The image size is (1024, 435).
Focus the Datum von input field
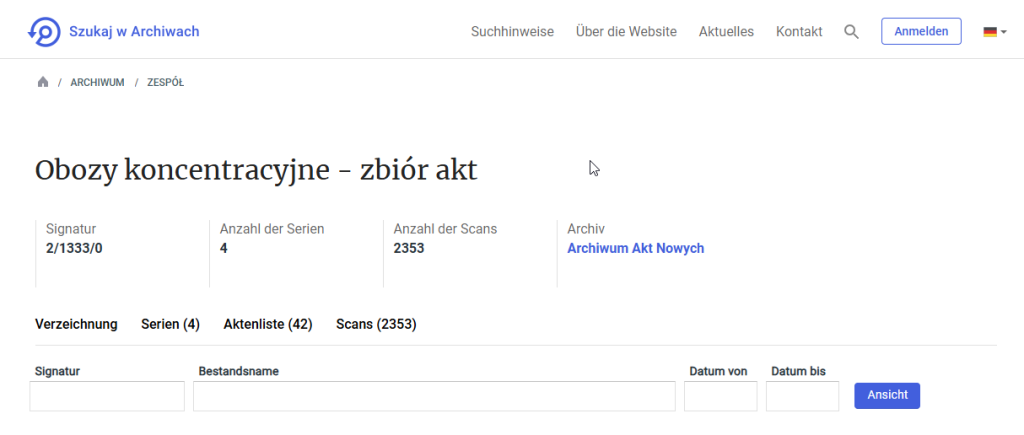(720, 396)
